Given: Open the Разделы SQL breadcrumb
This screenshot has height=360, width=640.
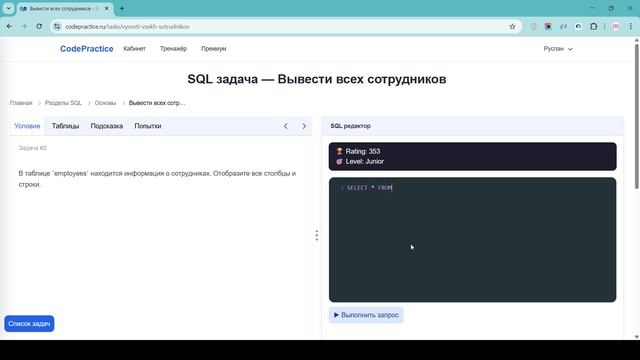Looking at the screenshot, I should click(x=63, y=103).
